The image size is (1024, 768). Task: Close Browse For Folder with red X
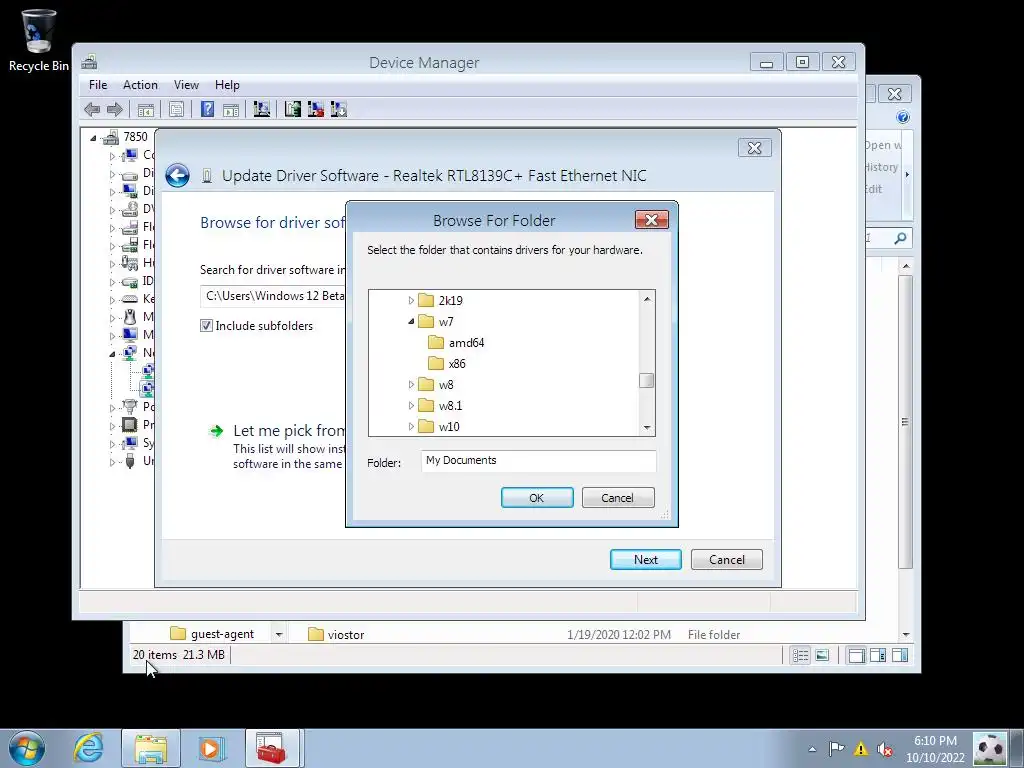(652, 220)
